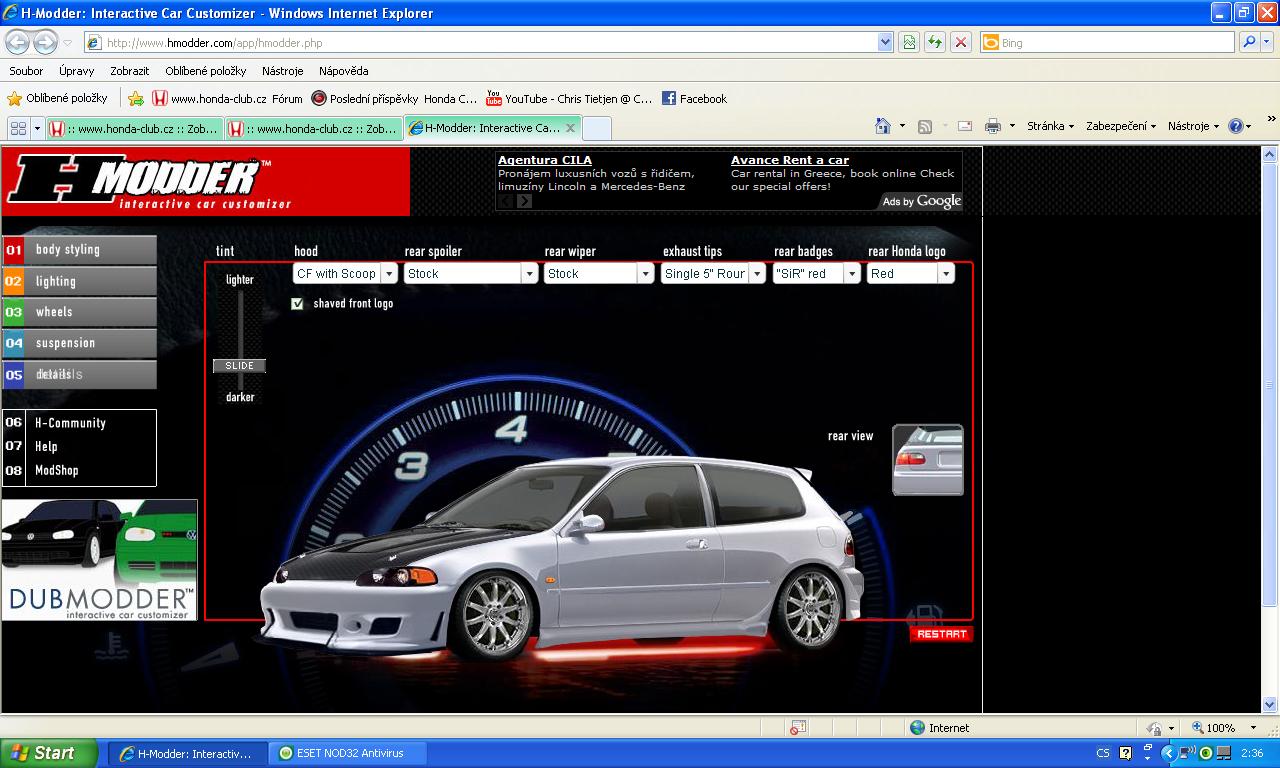Select the 02 lighting section
This screenshot has width=1280, height=768.
80,281
